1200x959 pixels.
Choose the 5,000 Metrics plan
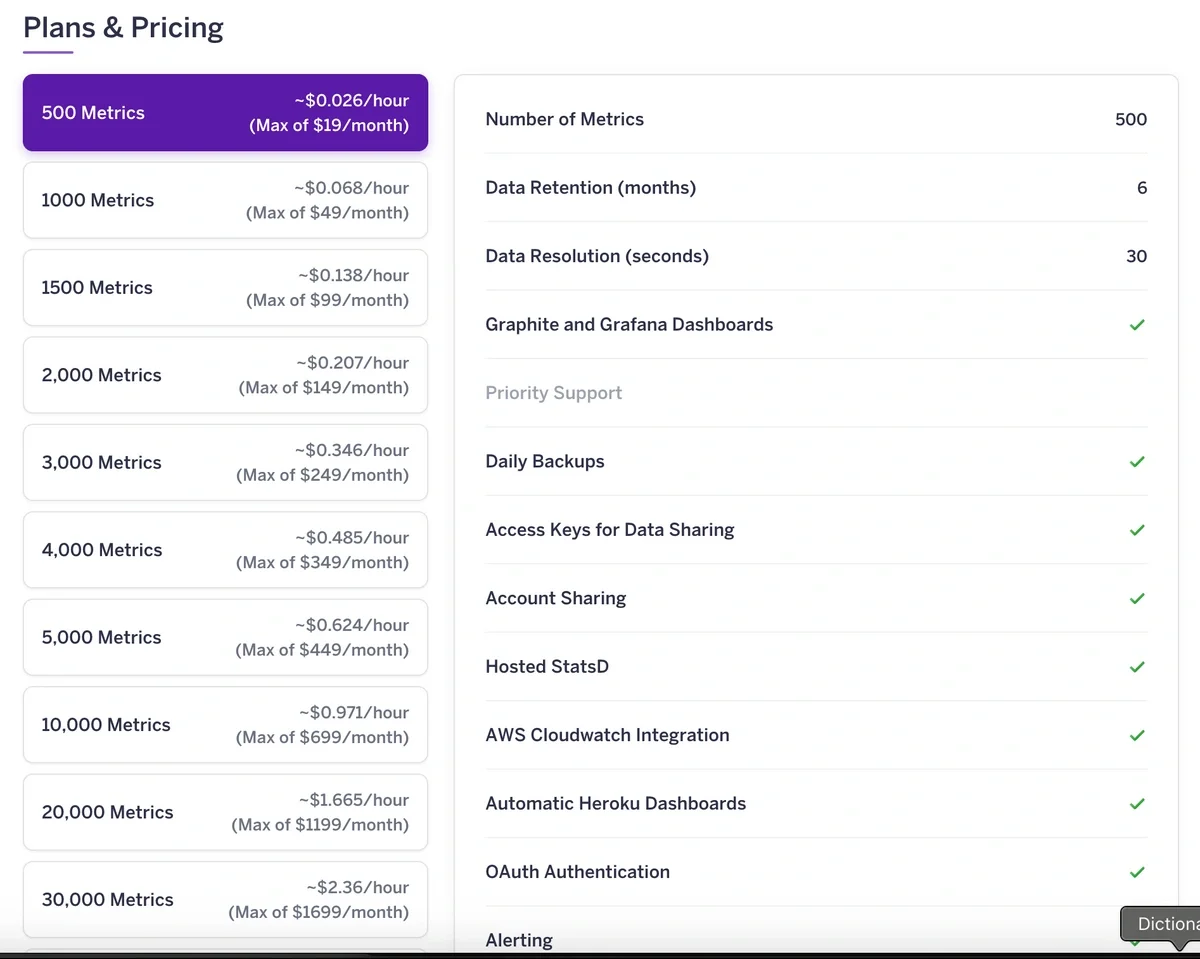(225, 637)
